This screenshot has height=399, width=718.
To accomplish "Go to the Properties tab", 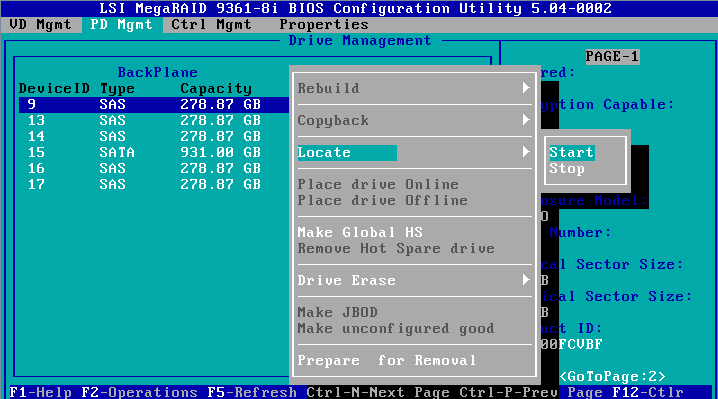I will coord(324,25).
